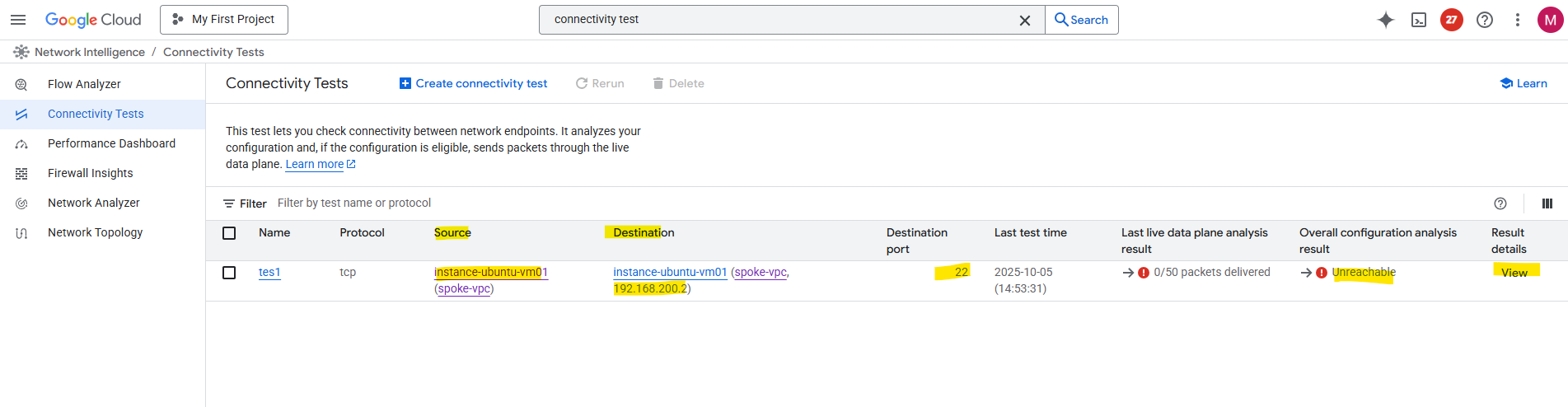Open the three-dot settings menu in top bar
The width and height of the screenshot is (1568, 407).
click(1518, 20)
